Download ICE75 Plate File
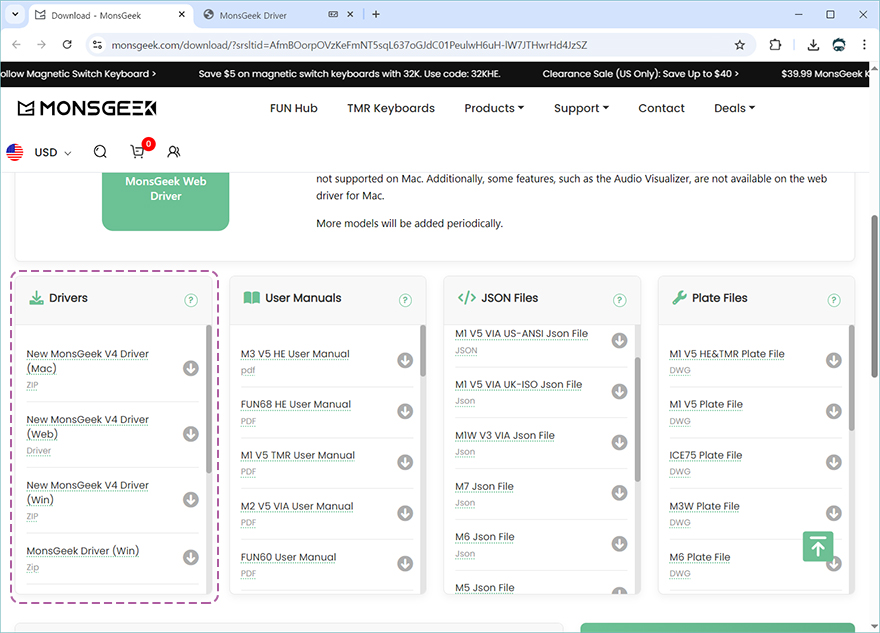The image size is (880, 633). [834, 462]
